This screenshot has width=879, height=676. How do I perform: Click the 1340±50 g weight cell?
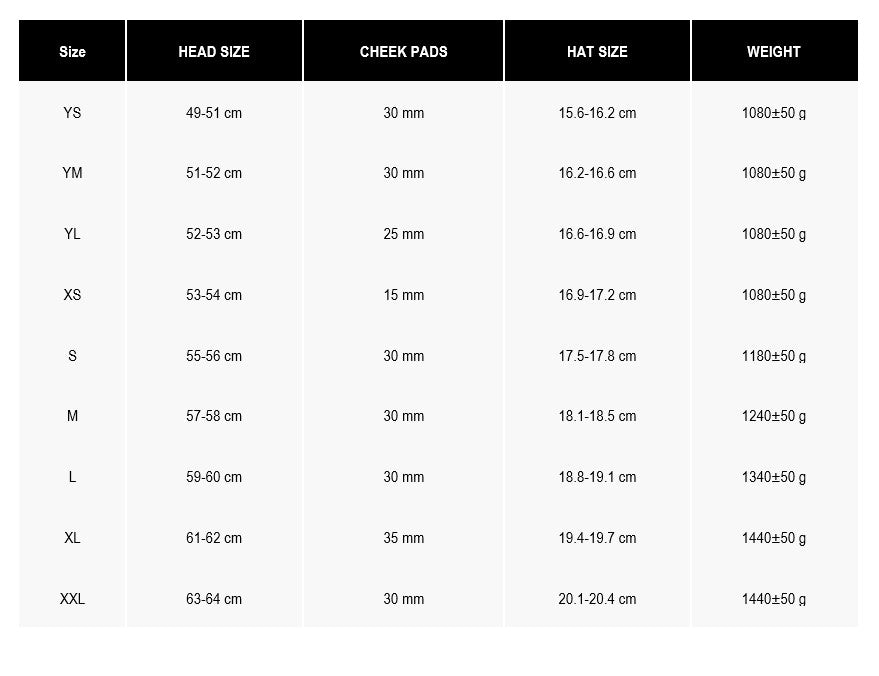pos(774,477)
